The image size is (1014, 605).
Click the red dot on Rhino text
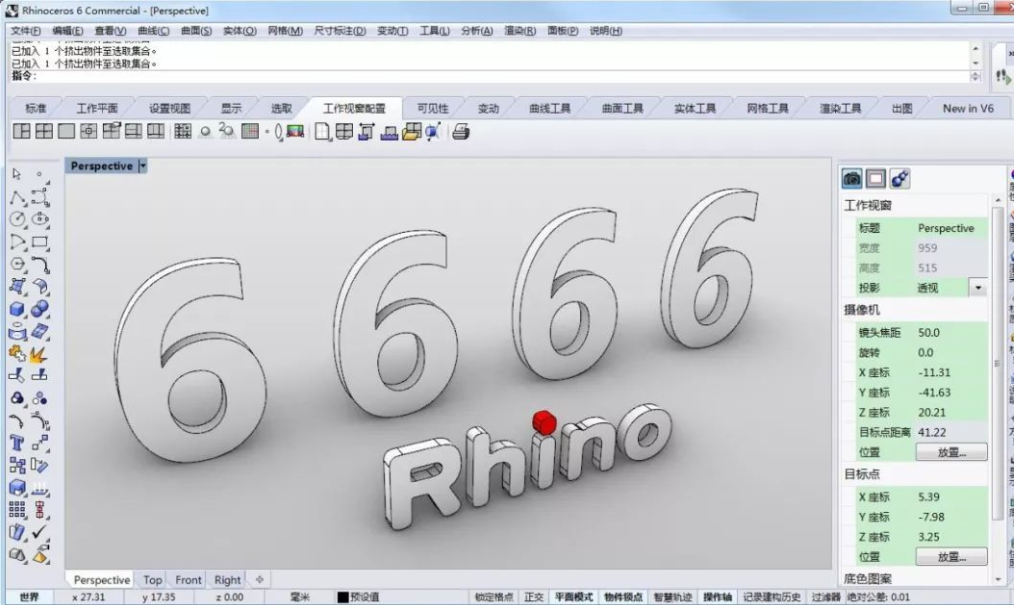coord(544,422)
